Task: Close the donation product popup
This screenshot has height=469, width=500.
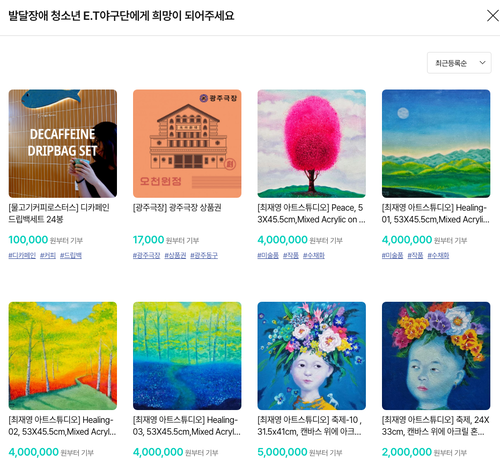Action: coord(492,15)
